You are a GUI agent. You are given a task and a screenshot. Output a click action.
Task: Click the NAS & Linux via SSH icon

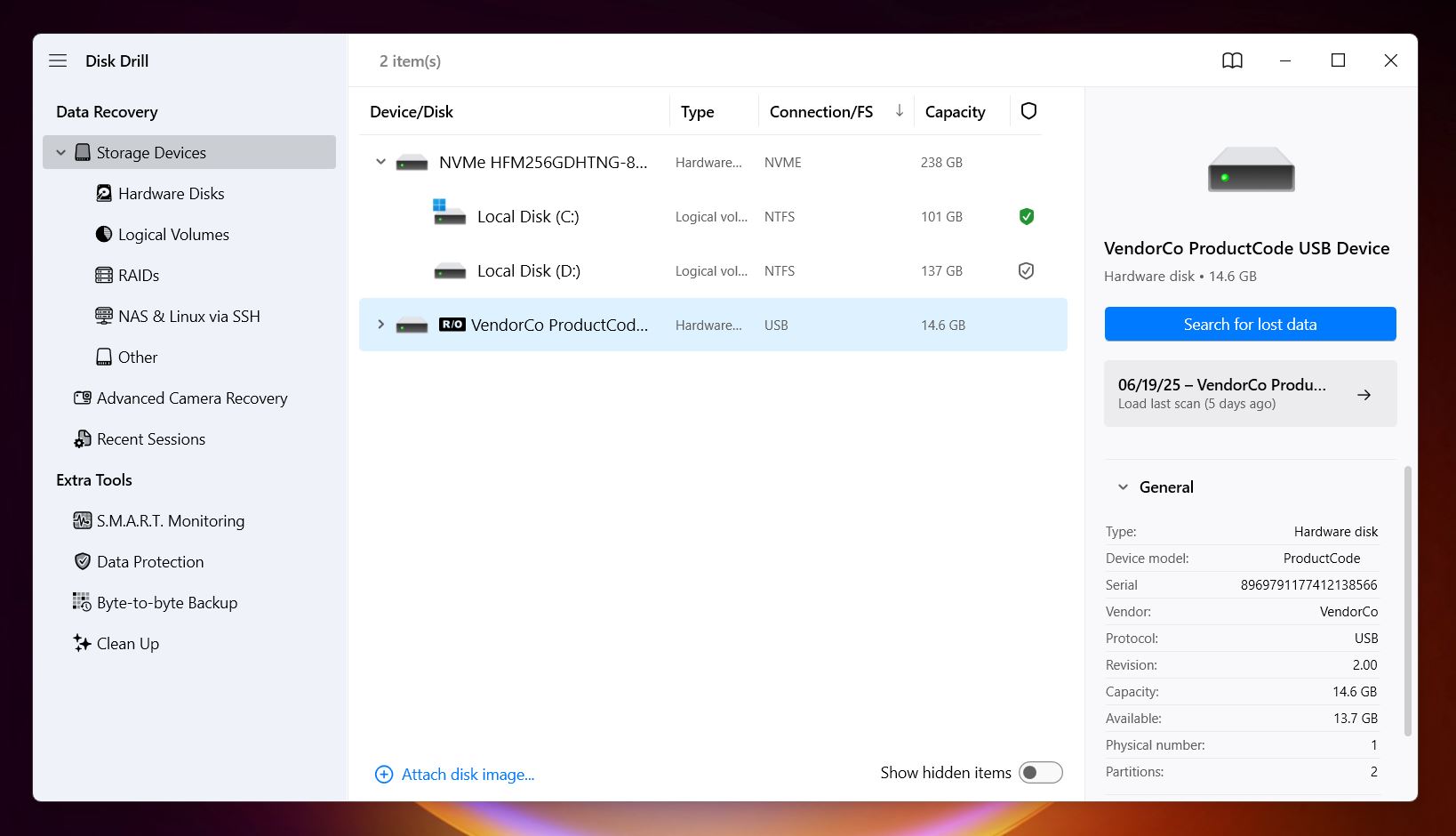(104, 316)
